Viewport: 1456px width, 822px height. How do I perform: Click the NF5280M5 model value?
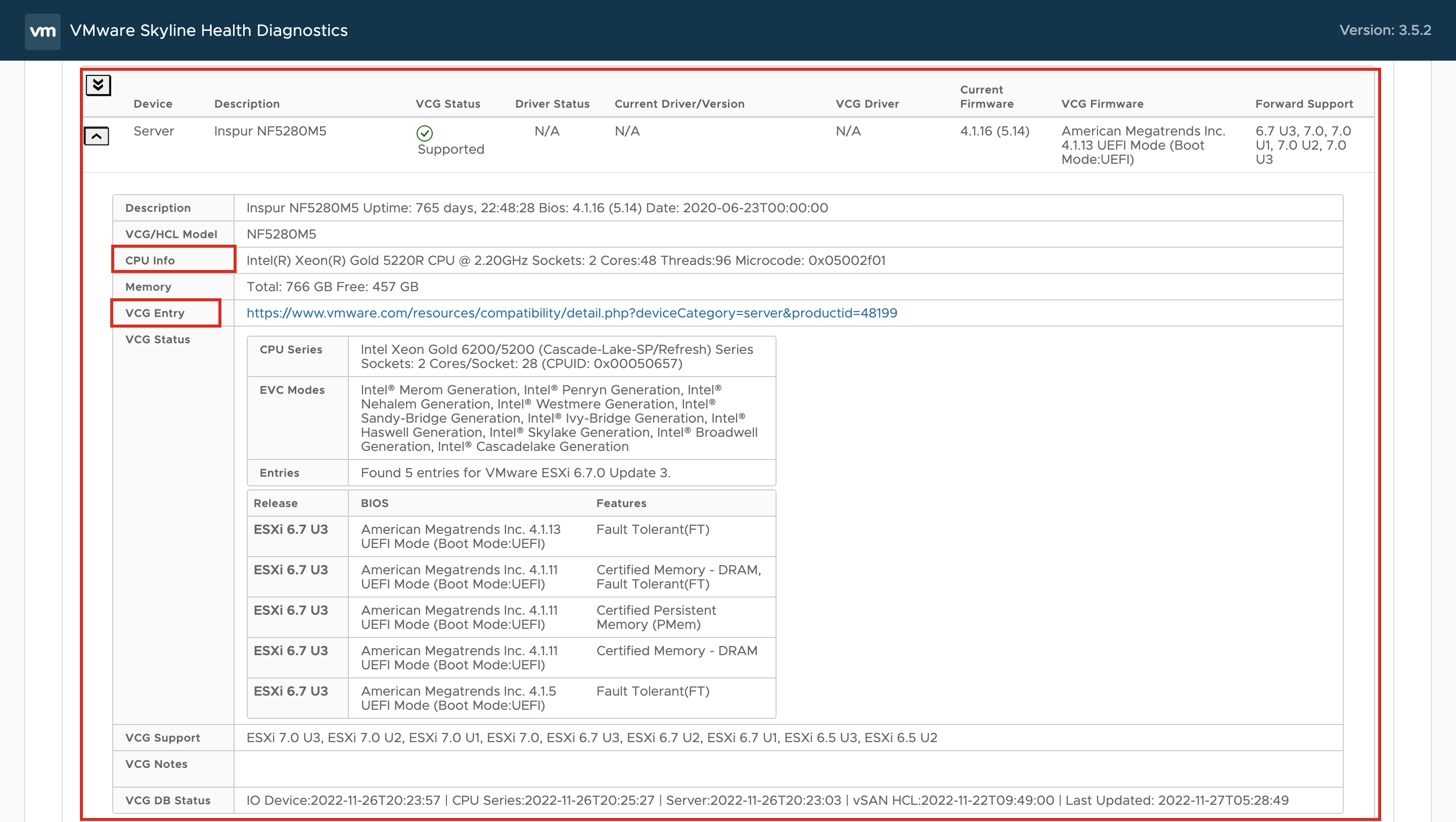click(281, 234)
